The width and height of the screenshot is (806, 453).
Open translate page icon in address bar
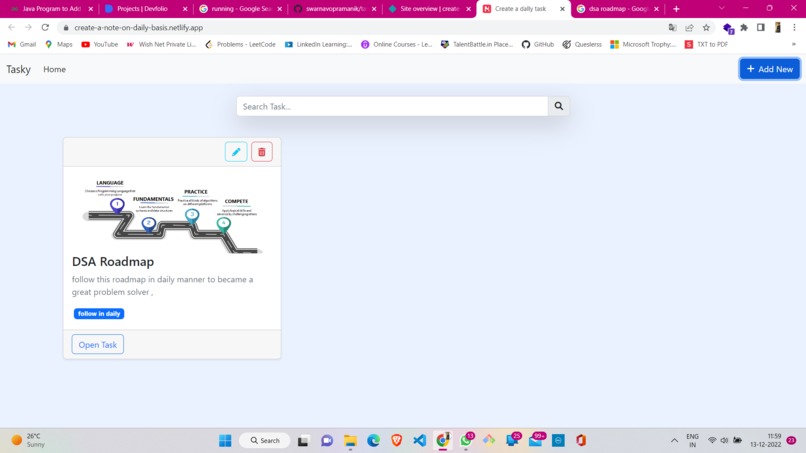click(672, 28)
